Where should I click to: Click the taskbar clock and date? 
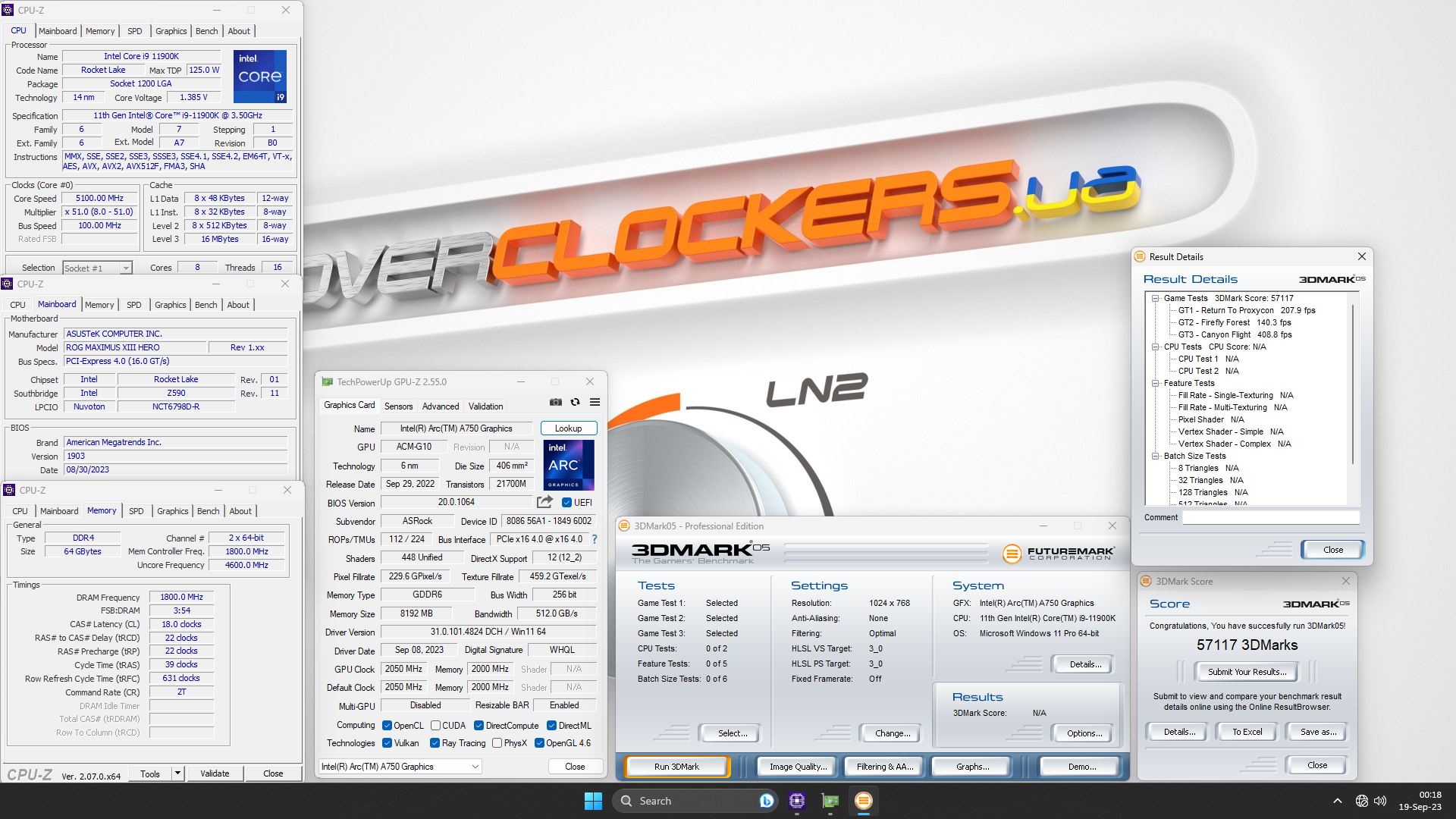tap(1420, 801)
